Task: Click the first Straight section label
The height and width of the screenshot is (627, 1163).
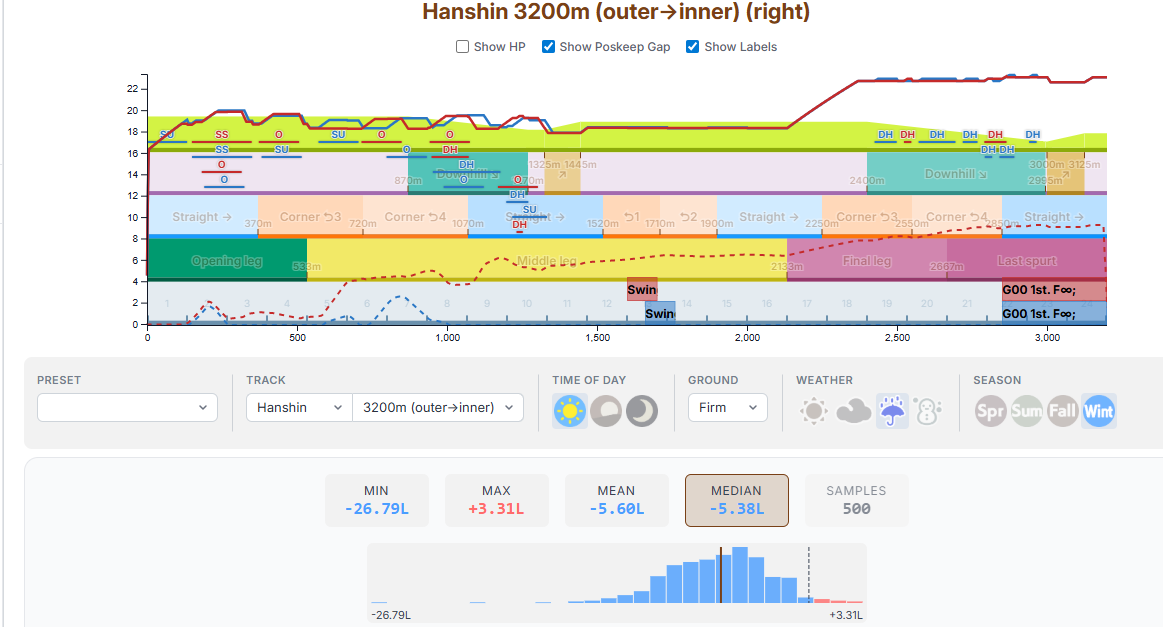Action: [202, 217]
